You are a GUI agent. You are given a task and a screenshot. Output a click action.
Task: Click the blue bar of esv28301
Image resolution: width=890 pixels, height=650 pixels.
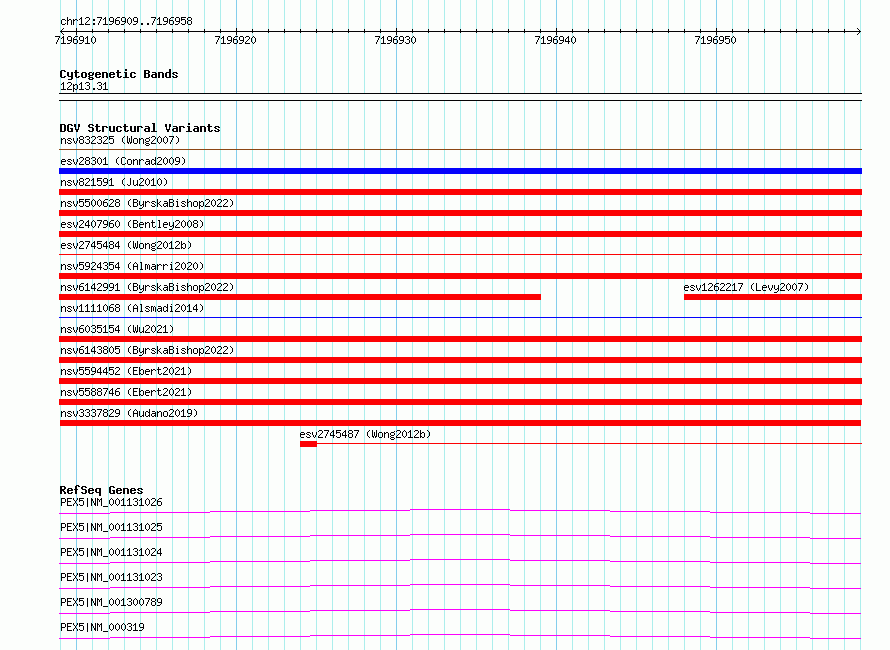tap(460, 171)
